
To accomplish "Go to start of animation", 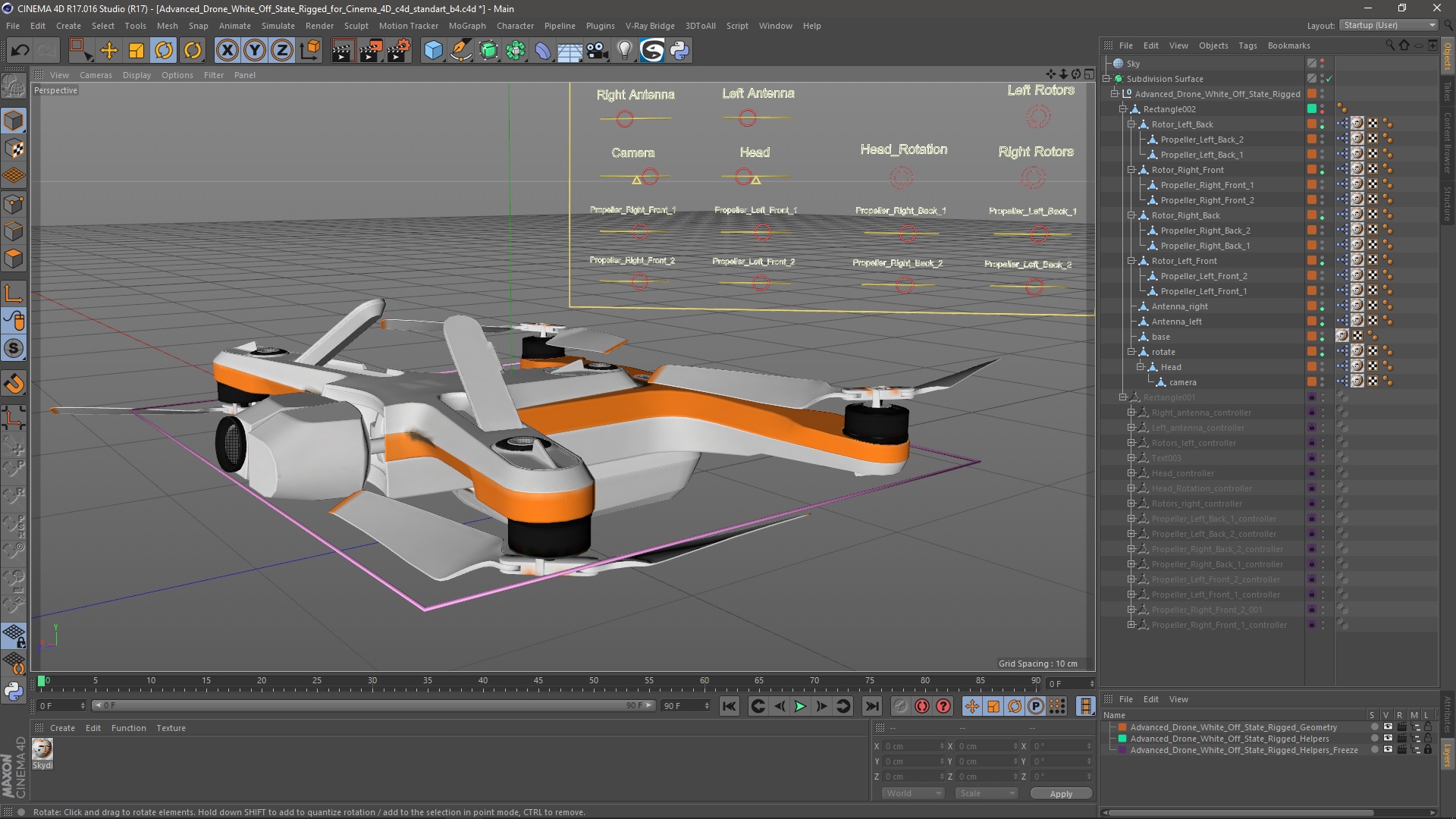I will pyautogui.click(x=729, y=706).
